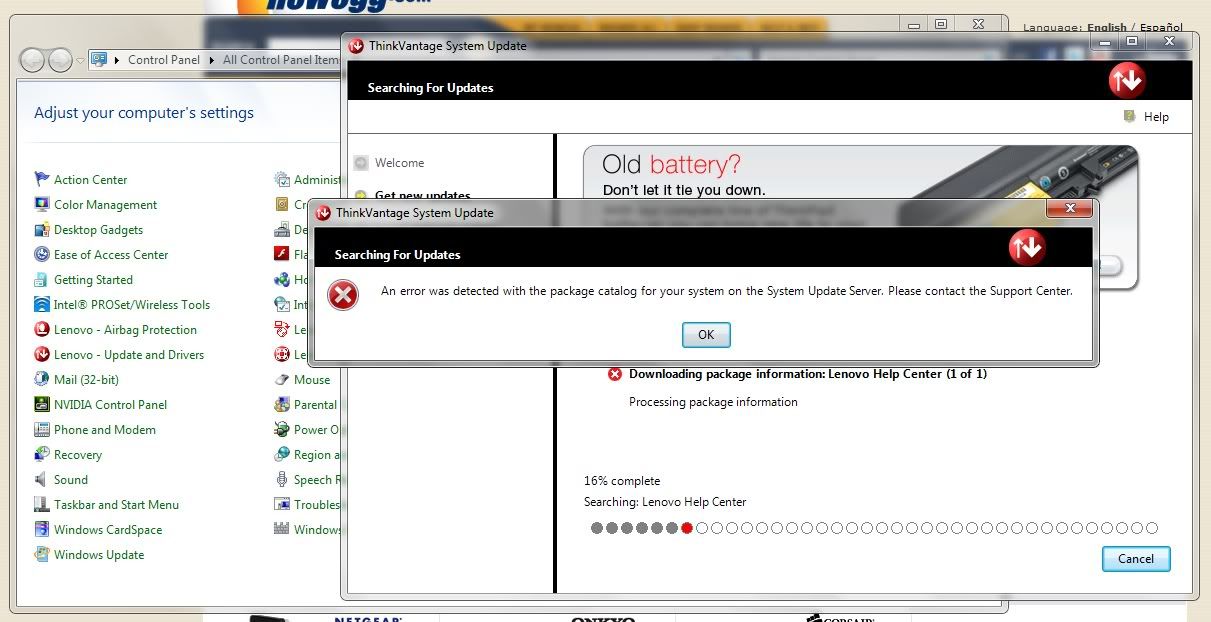
Task: Launch the Desktop Gadgets icon
Action: point(41,230)
